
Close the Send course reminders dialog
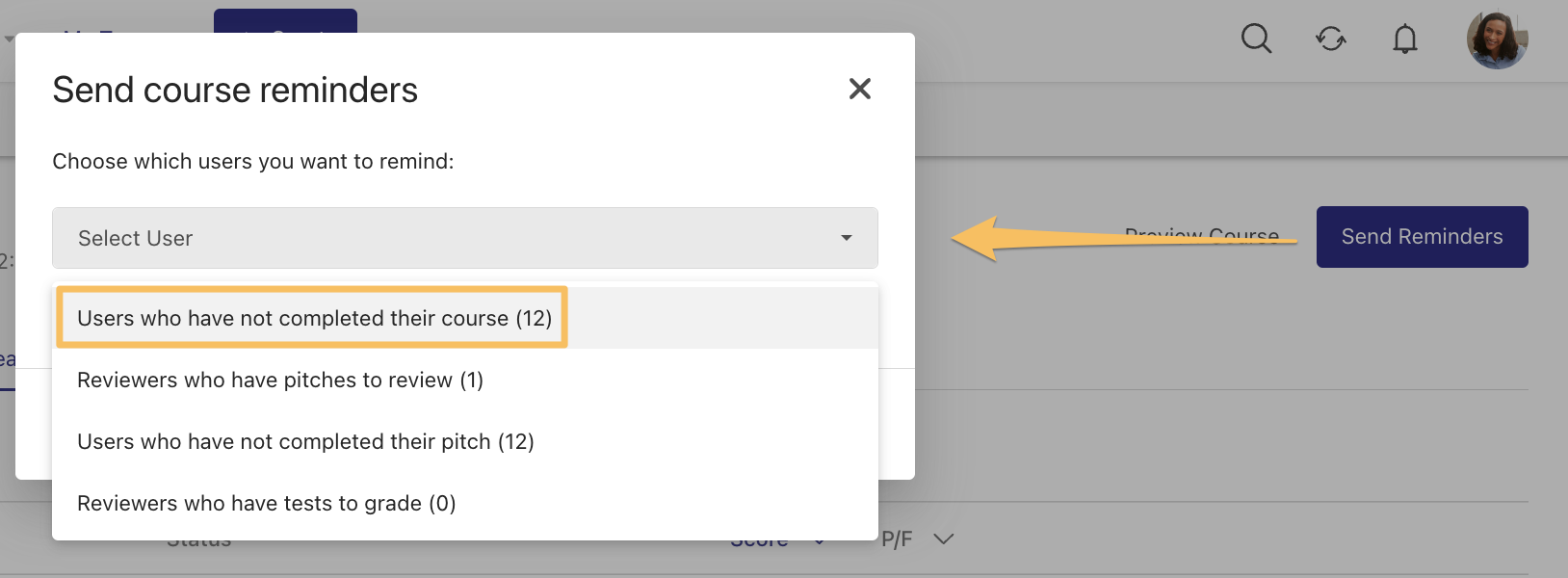(860, 89)
